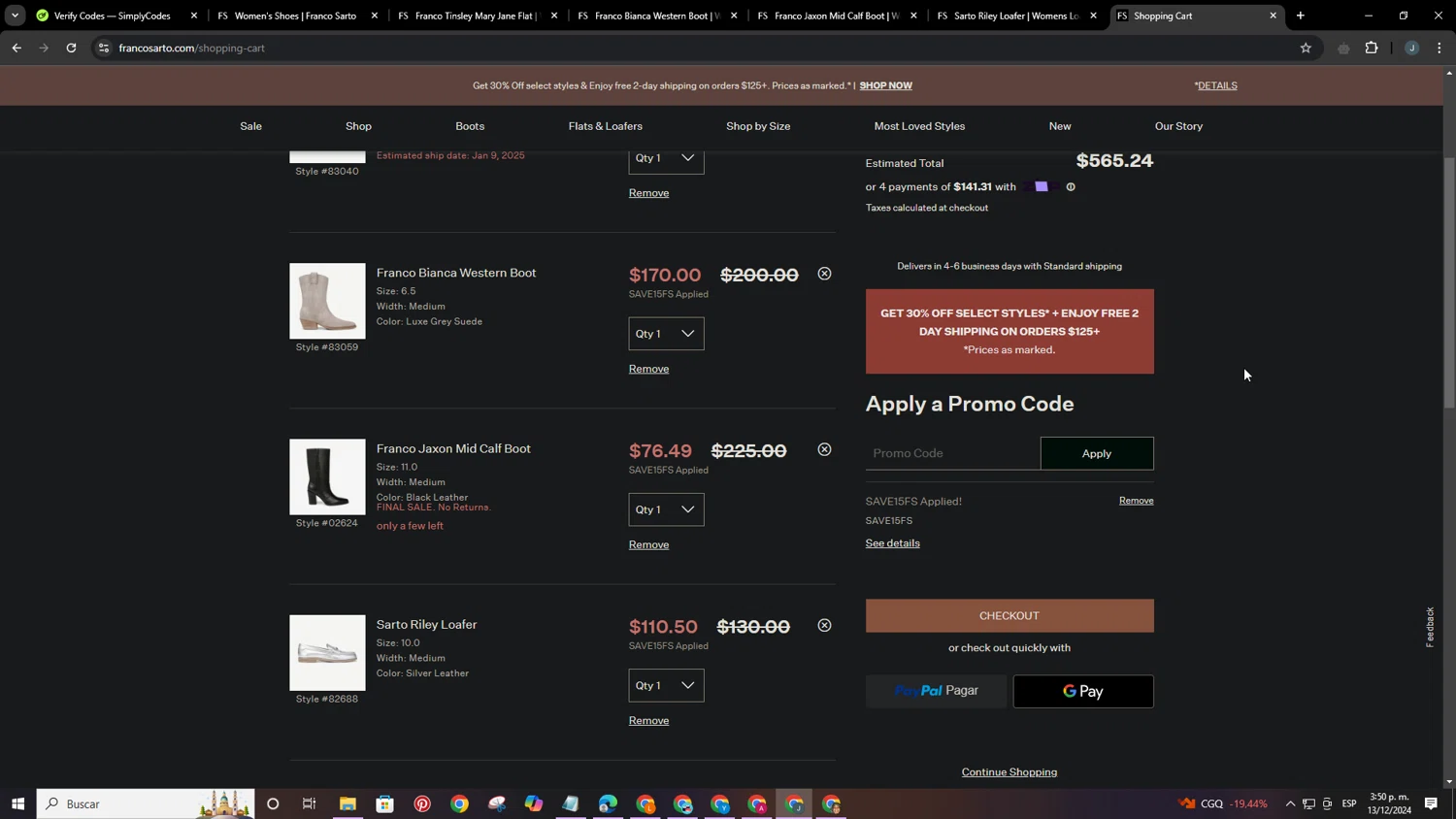Open Franco Bianca Western Boot product title
Screen dimensions: 1456x819
point(456,273)
